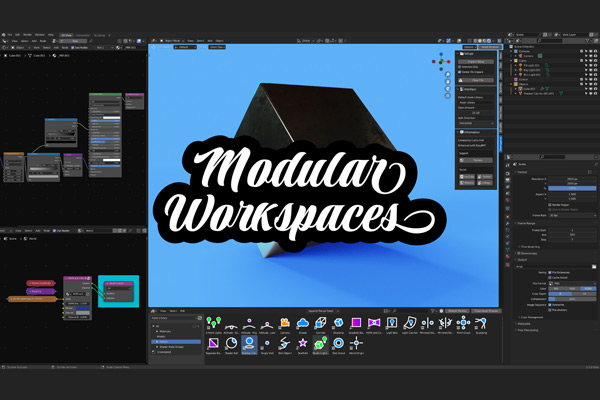The width and height of the screenshot is (600, 400).
Task: Select the Setups catalog in asset tree
Action: 177,342
